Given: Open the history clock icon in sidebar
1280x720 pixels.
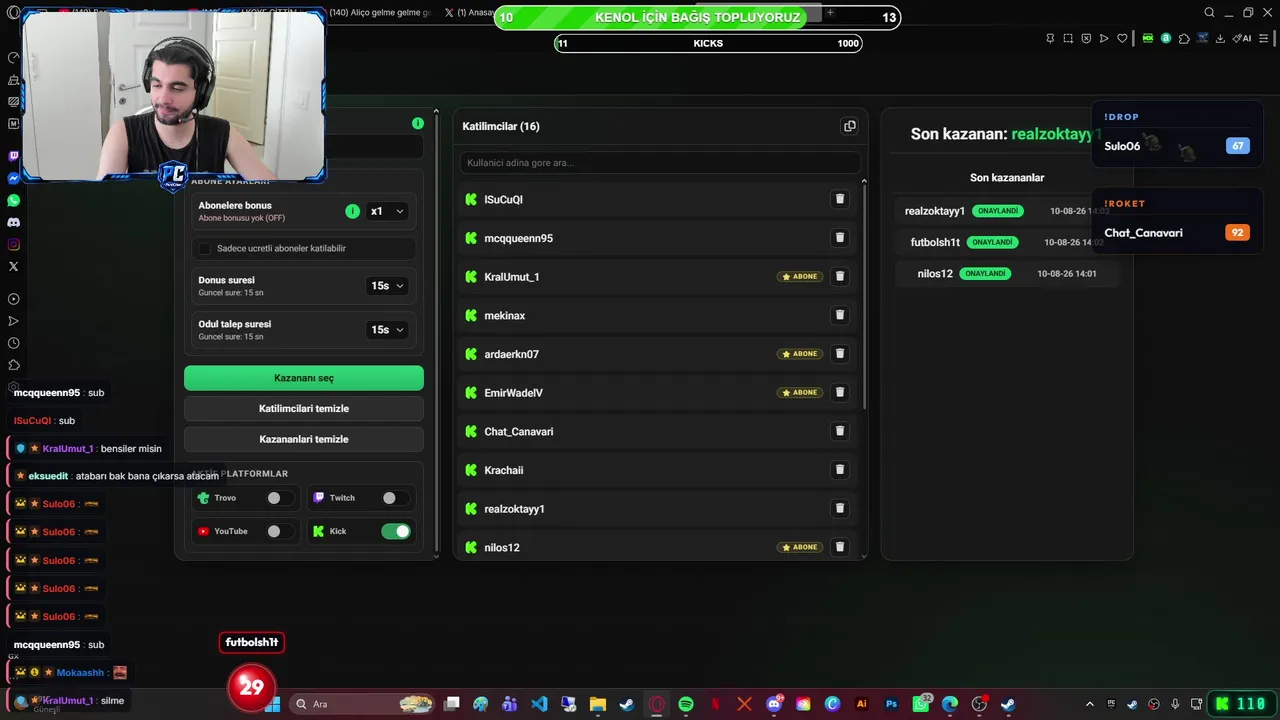Looking at the screenshot, I should pyautogui.click(x=13, y=343).
